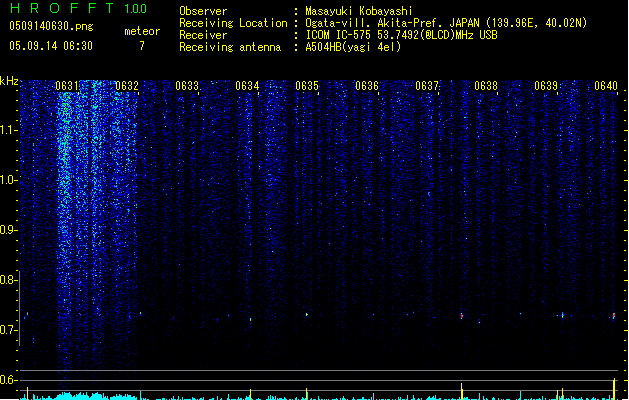Click the HROFFT 1.0.0 title text
The height and width of the screenshot is (400, 629).
point(78,8)
